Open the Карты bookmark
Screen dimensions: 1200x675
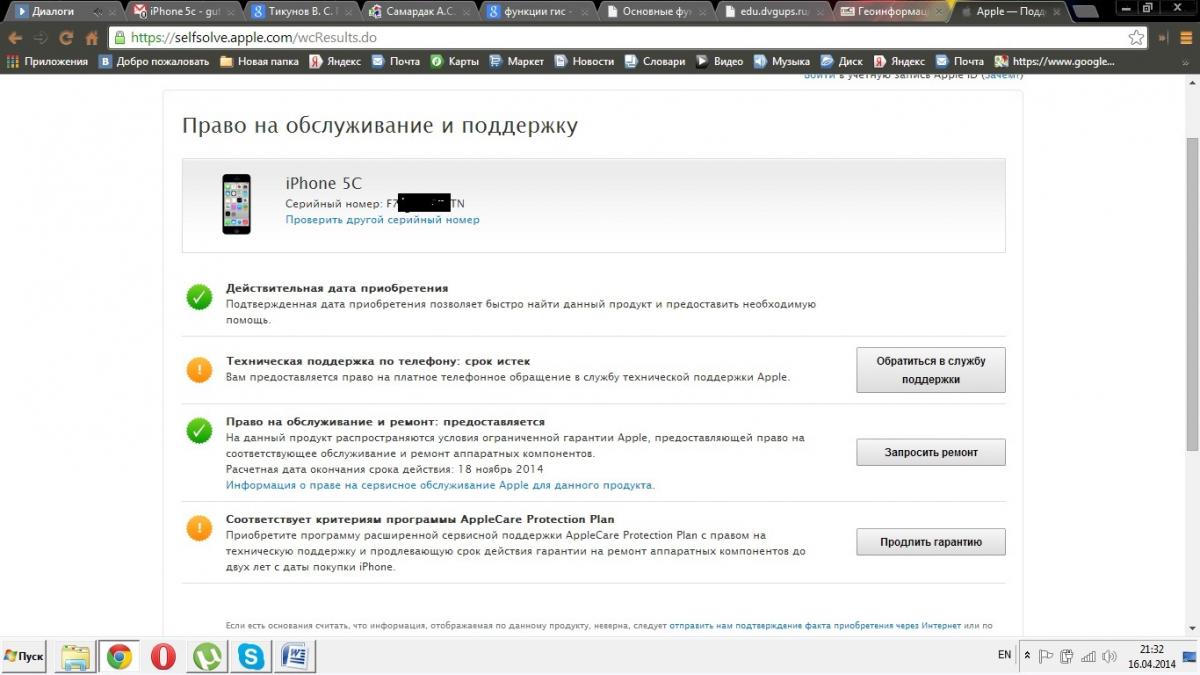click(455, 61)
